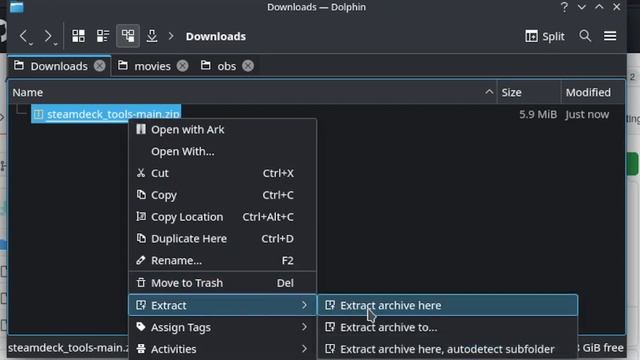Viewport: 640px width, 360px height.
Task: Click the GiB free status text
Action: tap(601, 348)
